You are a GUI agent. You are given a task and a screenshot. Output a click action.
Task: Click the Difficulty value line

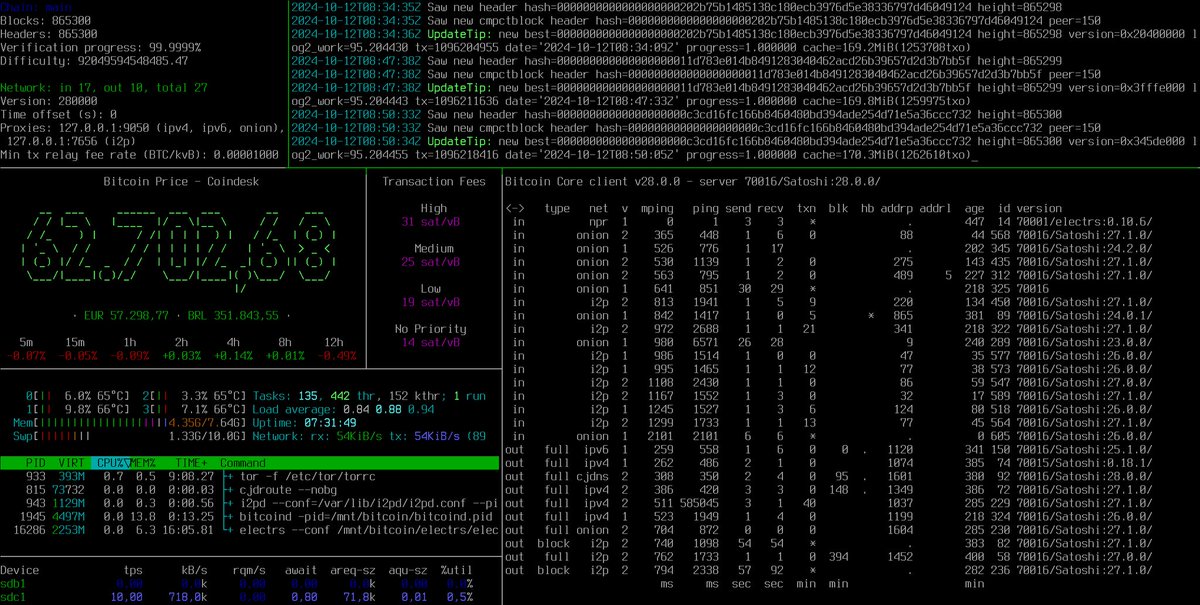tap(94, 60)
